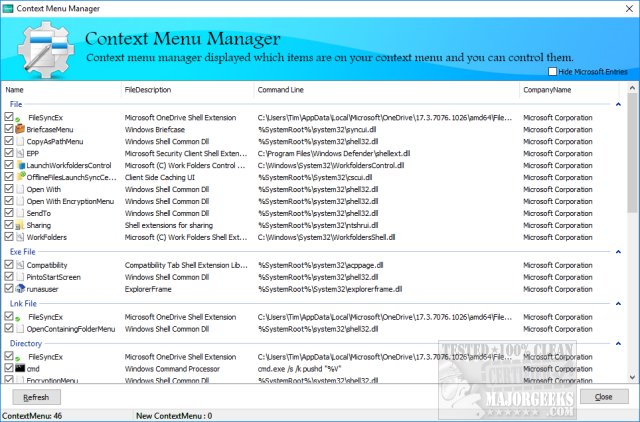
Task: Click the WorkfoldersShell.dll path
Action: (x=327, y=237)
